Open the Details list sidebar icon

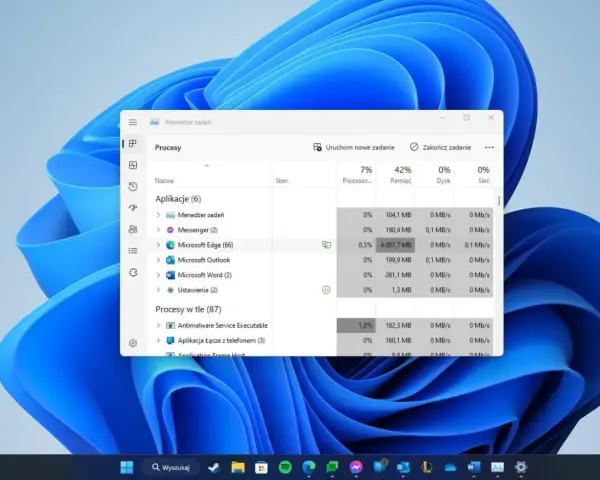[x=133, y=251]
